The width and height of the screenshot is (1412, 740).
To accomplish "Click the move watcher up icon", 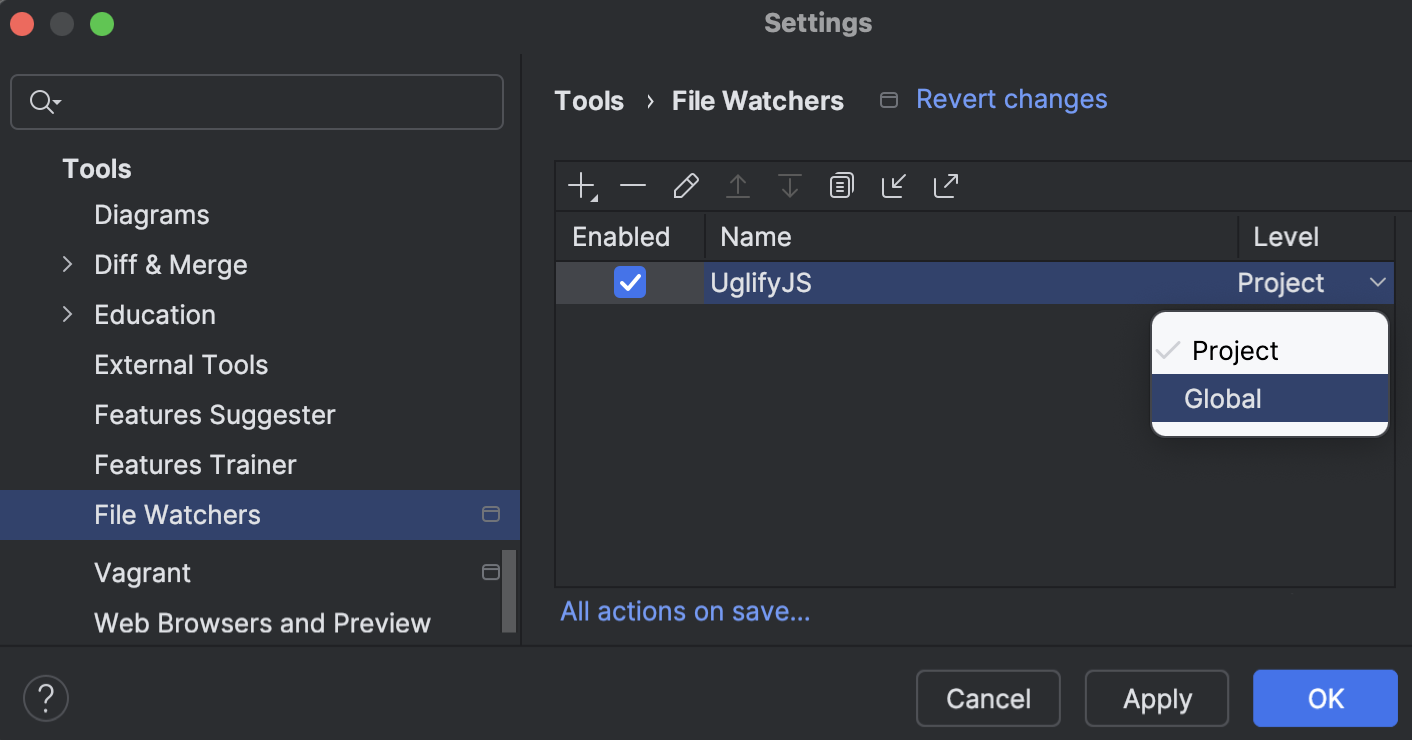I will [737, 185].
